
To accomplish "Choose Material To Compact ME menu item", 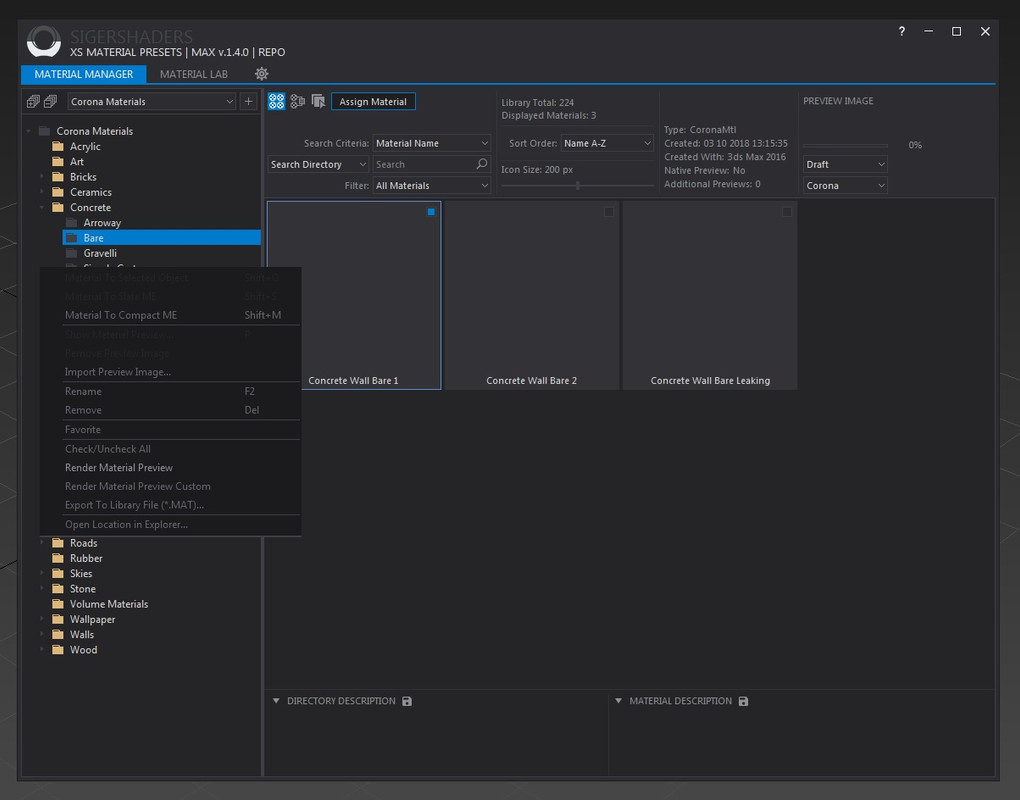I will (x=170, y=315).
